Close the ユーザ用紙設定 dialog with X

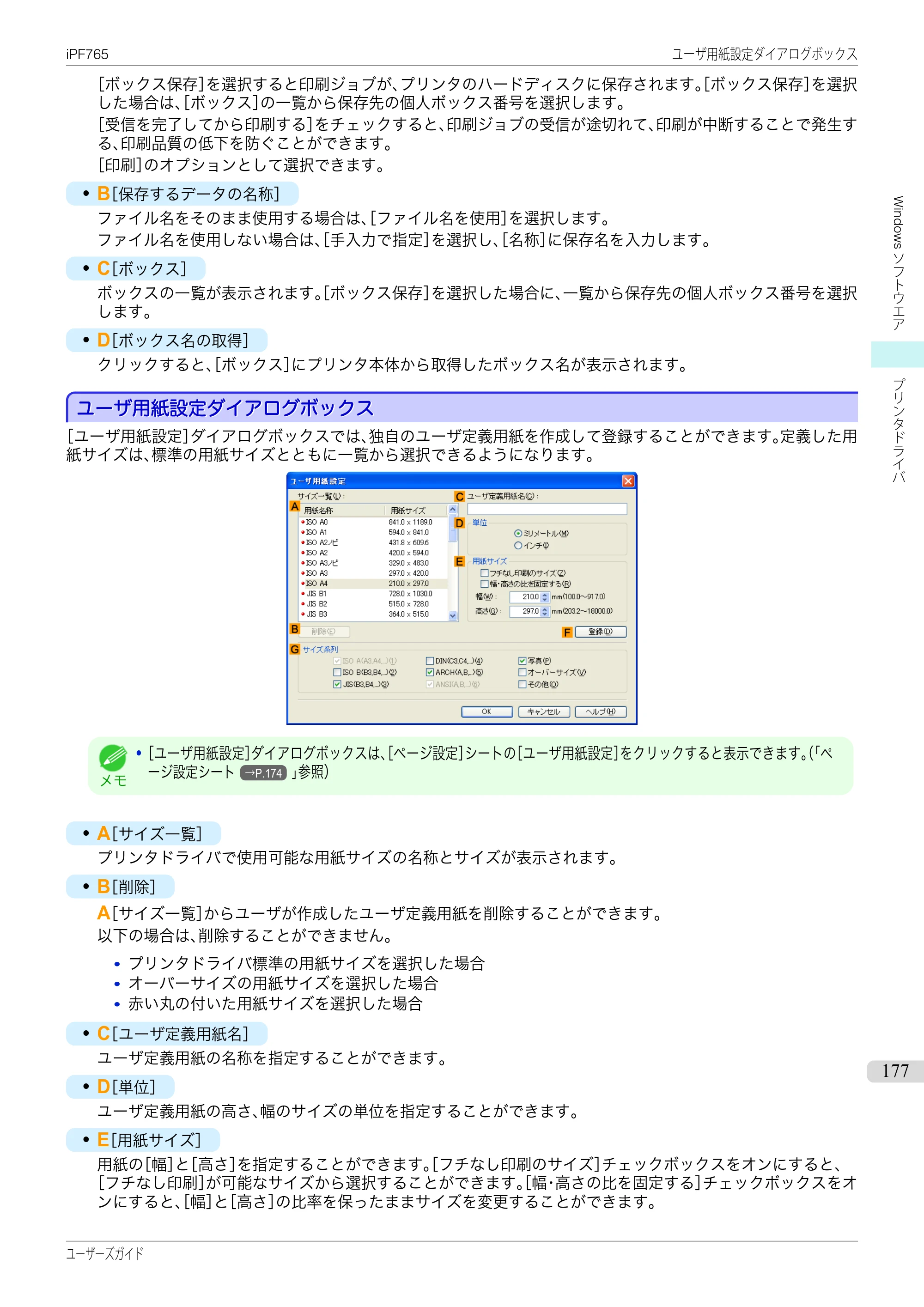click(628, 481)
